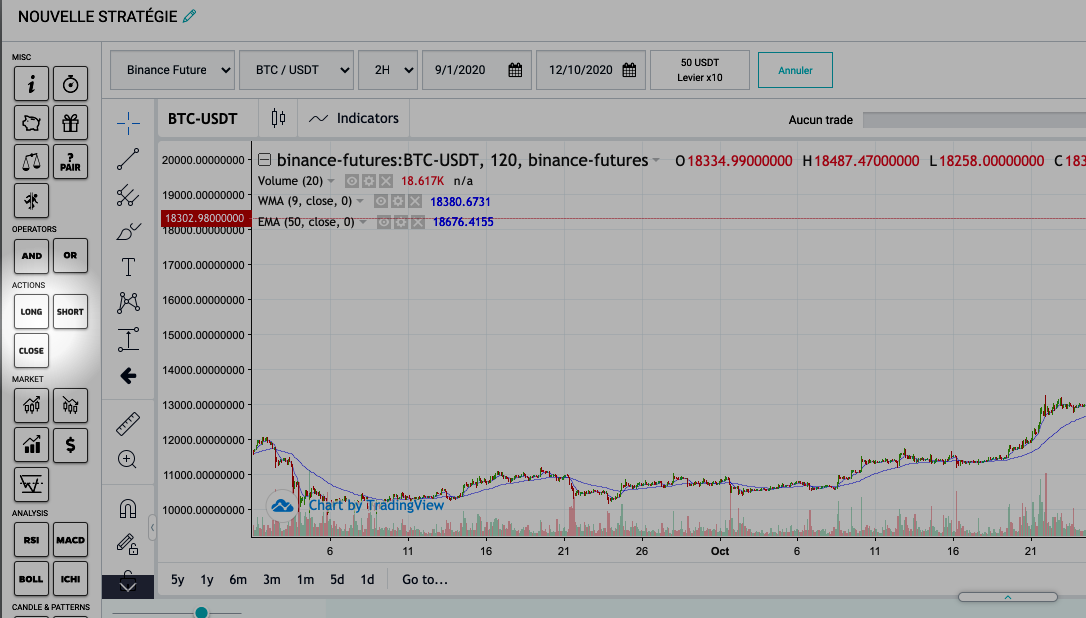This screenshot has height=618, width=1086.
Task: Expand more drawing tools chevron
Action: [x=128, y=586]
